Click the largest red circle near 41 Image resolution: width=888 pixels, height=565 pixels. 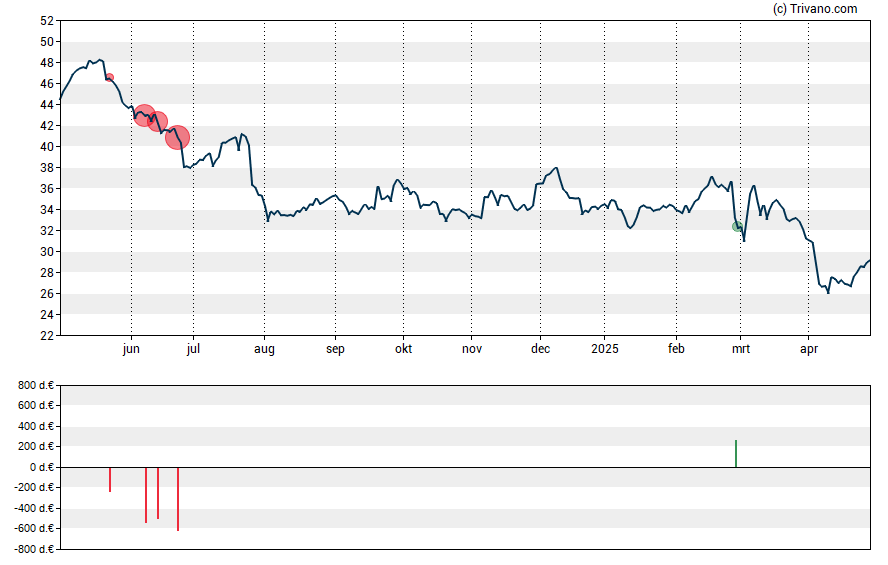pyautogui.click(x=177, y=137)
